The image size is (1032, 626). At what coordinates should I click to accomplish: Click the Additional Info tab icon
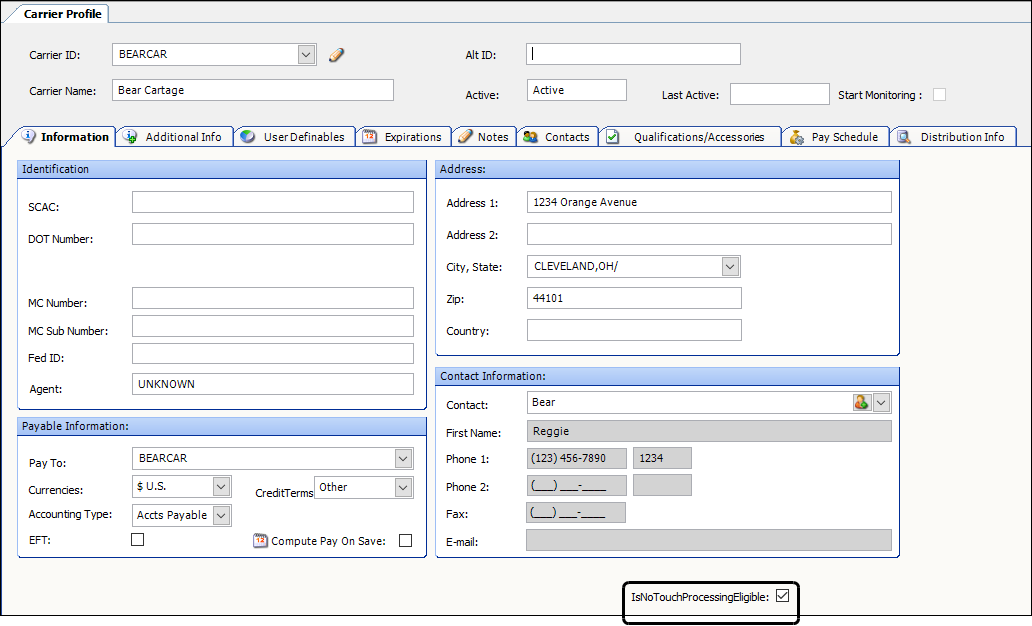(x=130, y=137)
